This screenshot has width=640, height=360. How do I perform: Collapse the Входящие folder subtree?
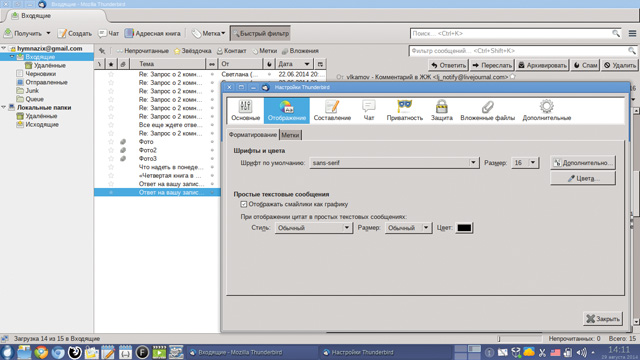pos(12,57)
